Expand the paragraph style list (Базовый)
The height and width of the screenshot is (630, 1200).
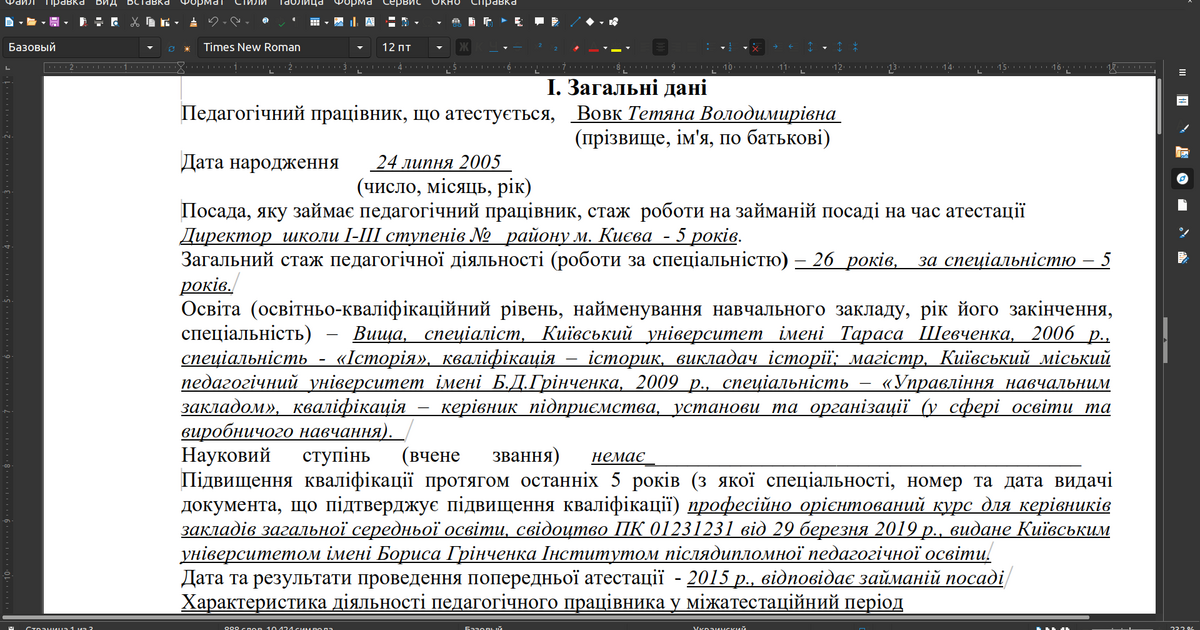point(150,46)
